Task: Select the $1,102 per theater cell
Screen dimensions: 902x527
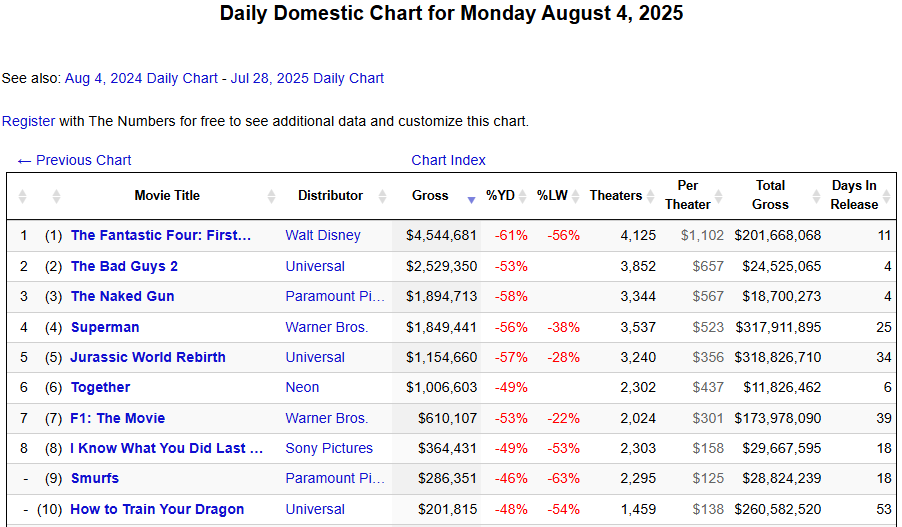Action: click(x=702, y=235)
